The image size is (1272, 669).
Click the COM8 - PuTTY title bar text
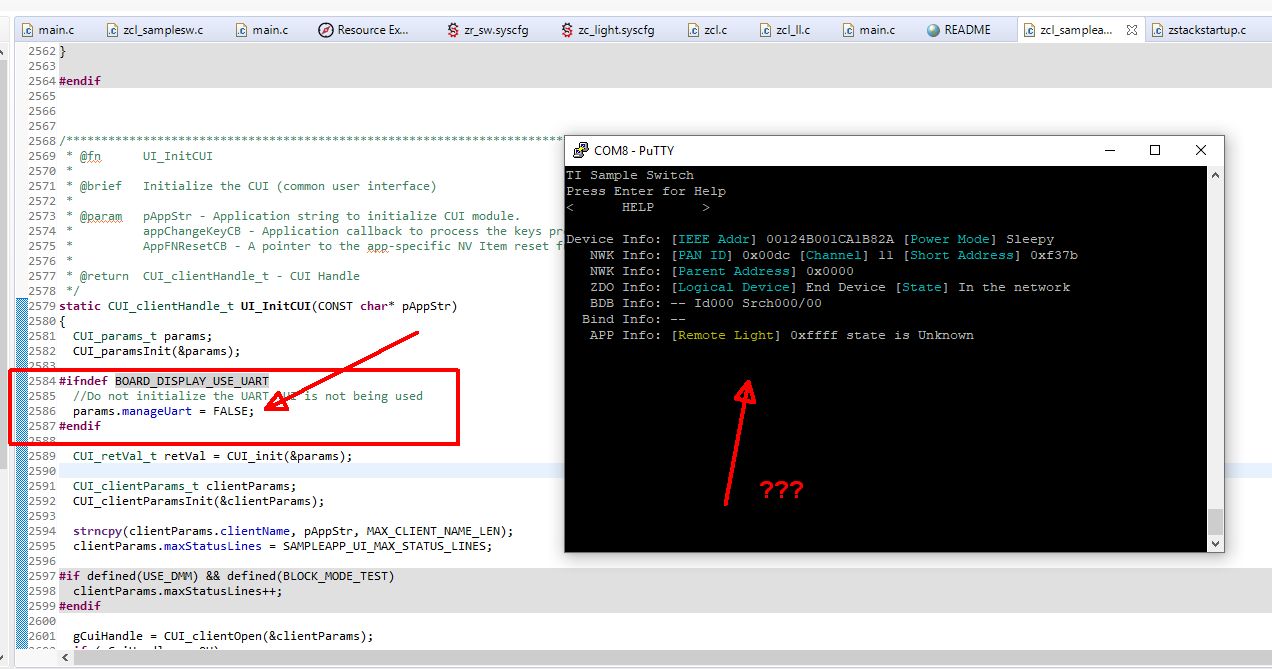(x=634, y=150)
